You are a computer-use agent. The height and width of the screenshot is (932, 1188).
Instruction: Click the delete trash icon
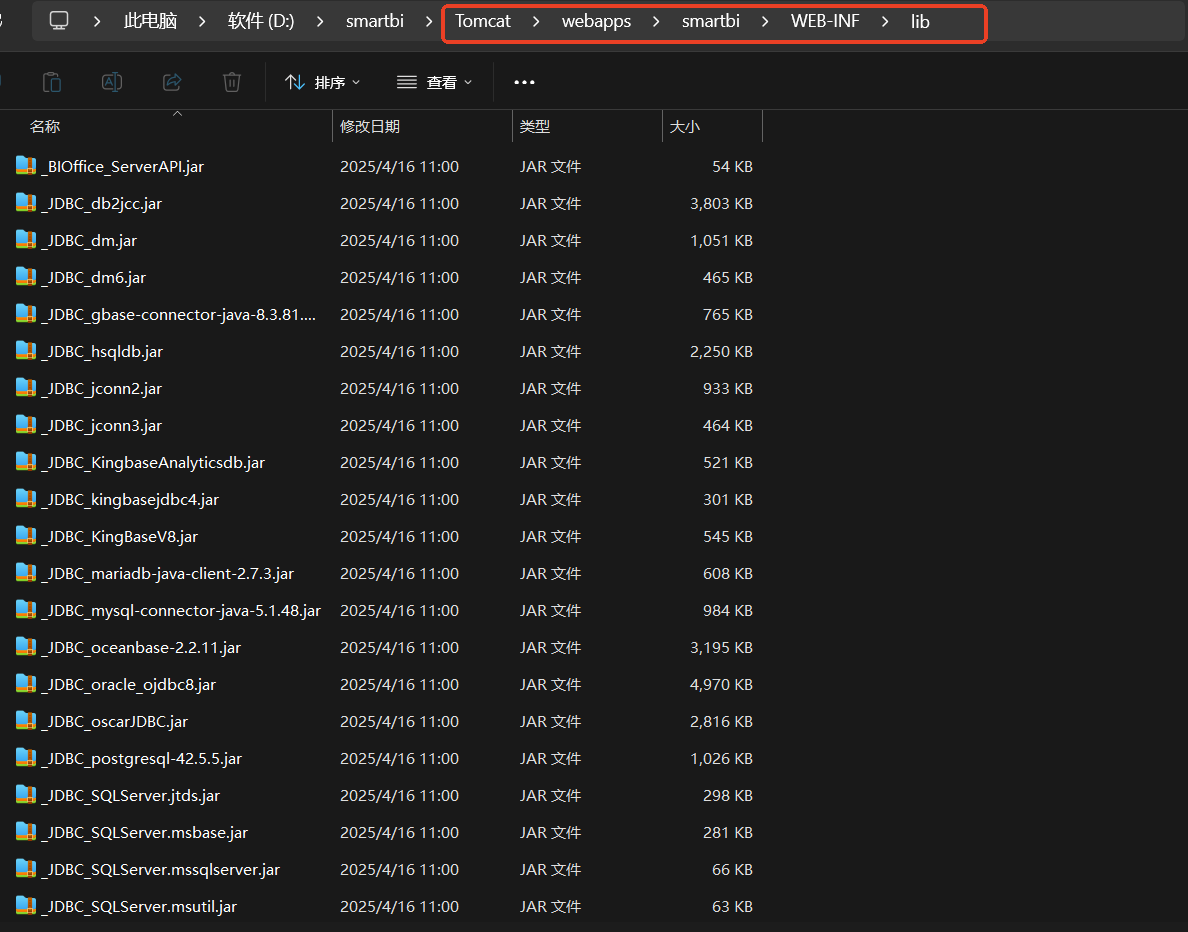tap(232, 82)
